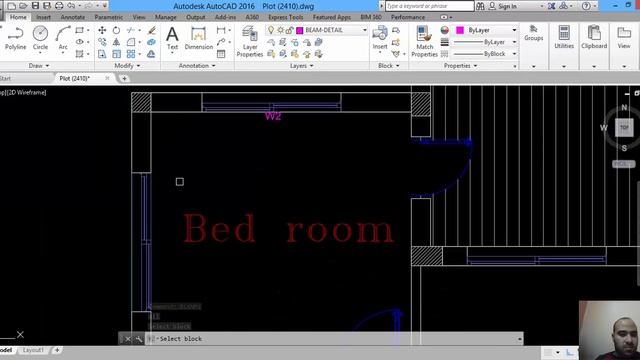Activate the Rotate tool in Modify panel
This screenshot has height=360, width=640.
(116, 30)
